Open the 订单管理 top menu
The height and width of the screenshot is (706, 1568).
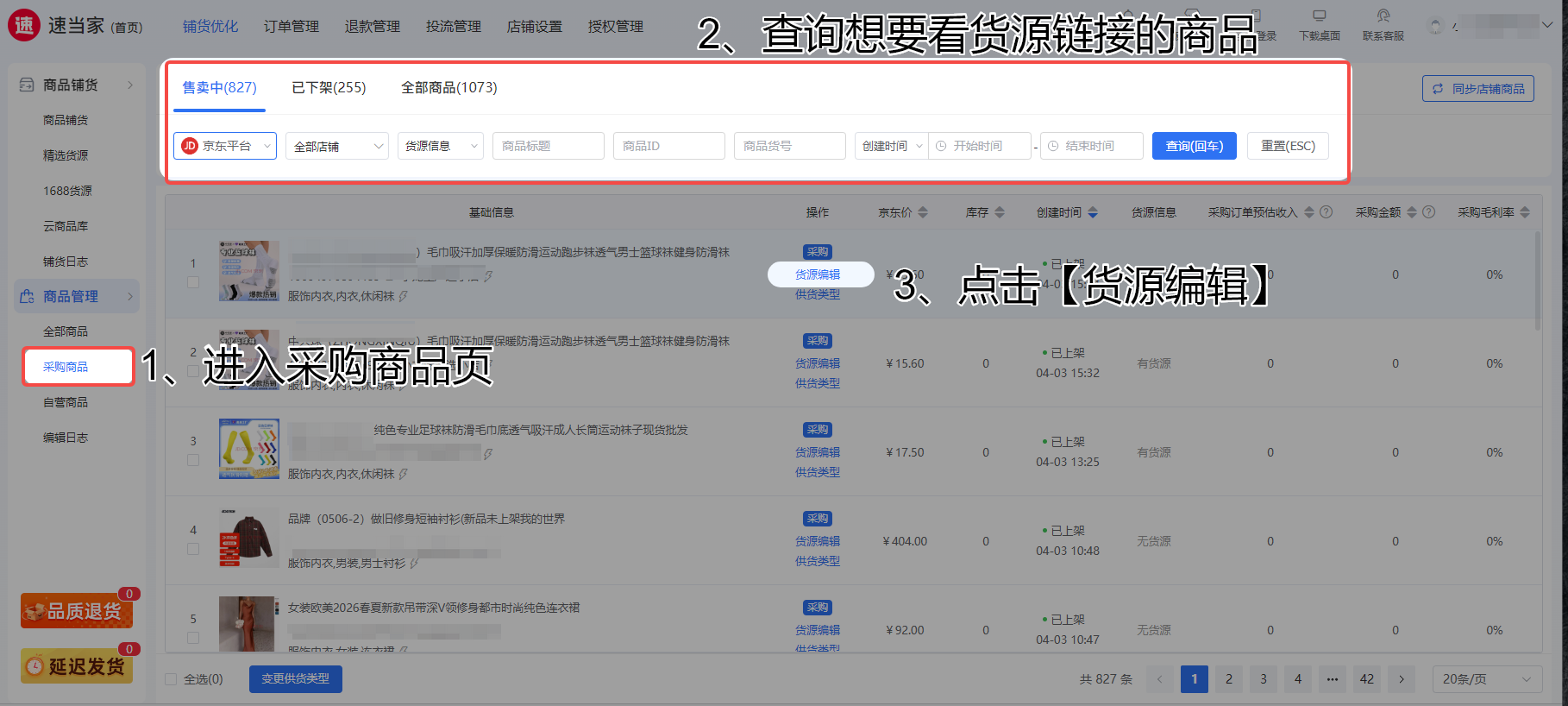click(x=292, y=27)
